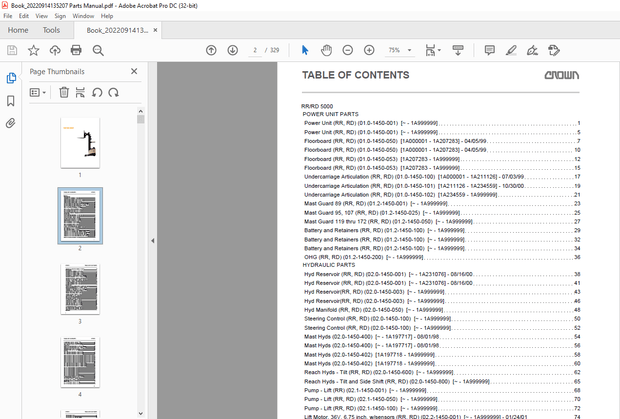
Task: Open the zoom level dropdown
Action: [410, 50]
